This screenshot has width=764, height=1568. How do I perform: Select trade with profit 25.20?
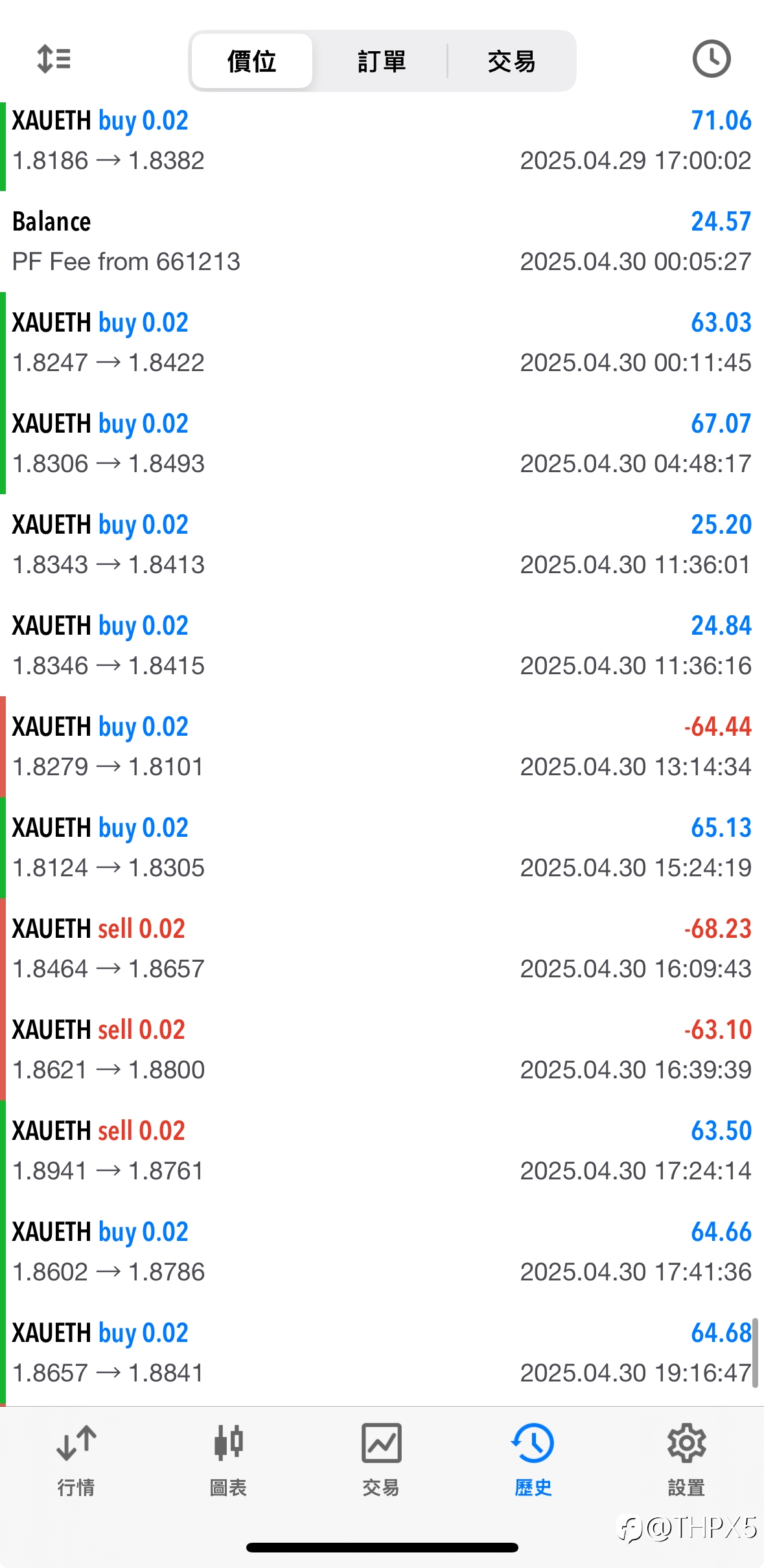click(x=382, y=545)
